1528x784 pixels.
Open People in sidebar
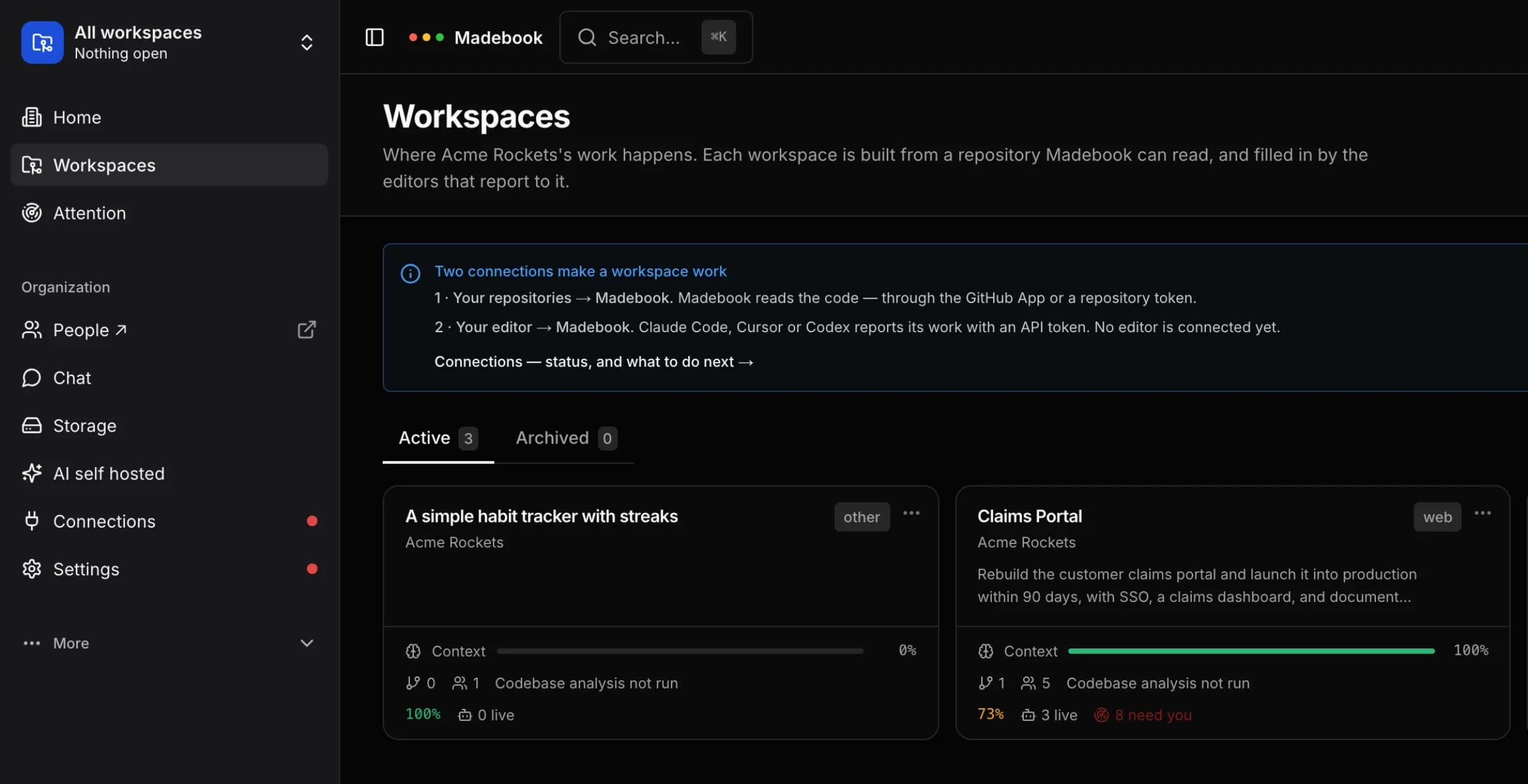point(169,330)
